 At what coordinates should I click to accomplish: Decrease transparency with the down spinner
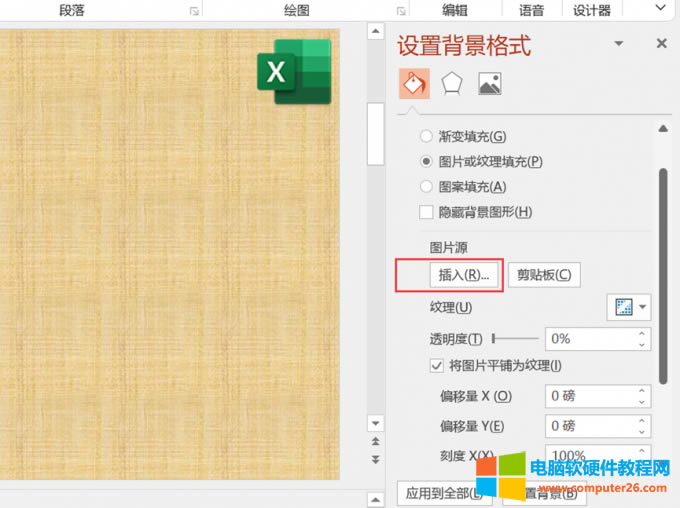pos(642,345)
